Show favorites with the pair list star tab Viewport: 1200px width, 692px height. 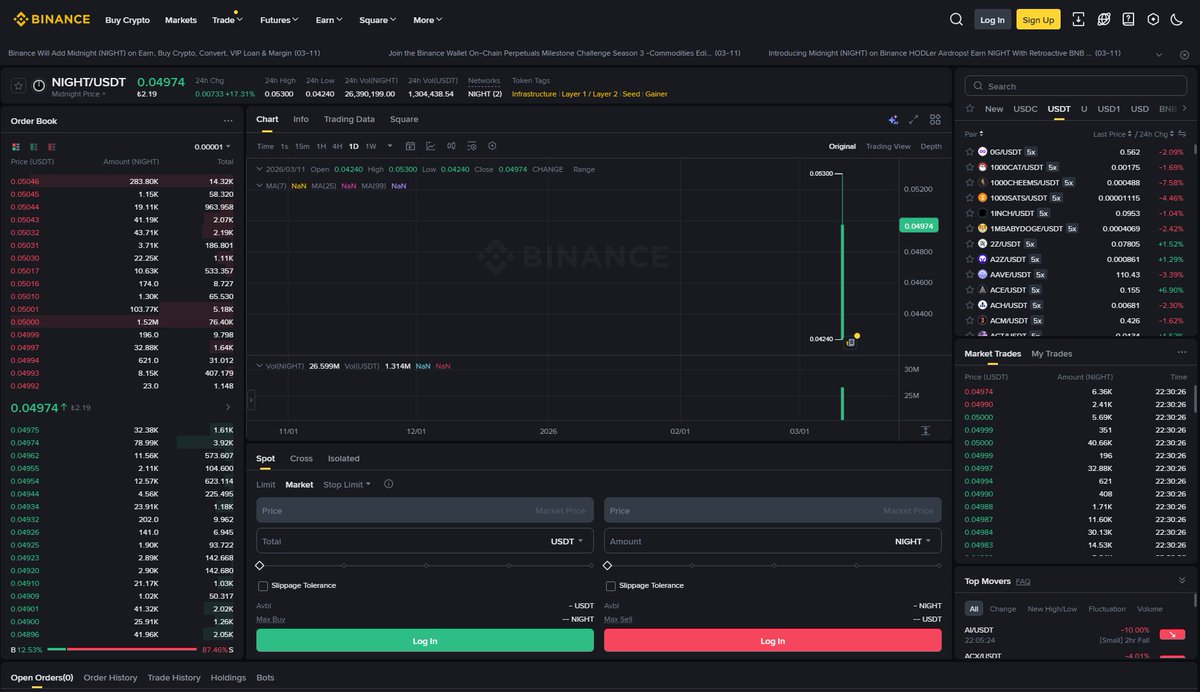click(x=969, y=109)
